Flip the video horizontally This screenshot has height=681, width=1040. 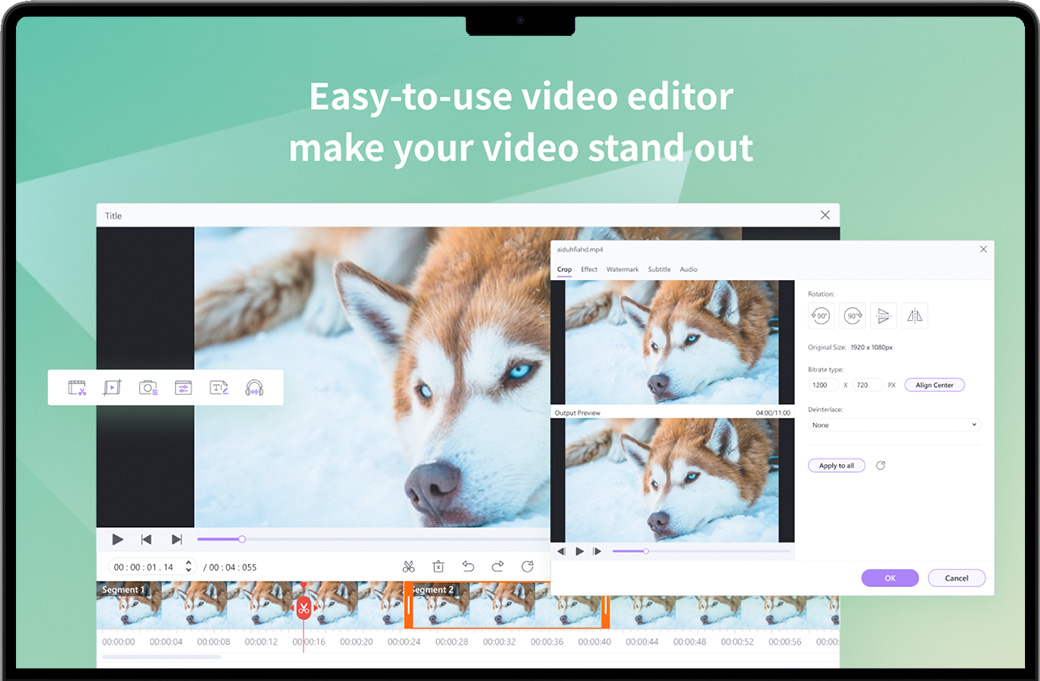[x=914, y=316]
